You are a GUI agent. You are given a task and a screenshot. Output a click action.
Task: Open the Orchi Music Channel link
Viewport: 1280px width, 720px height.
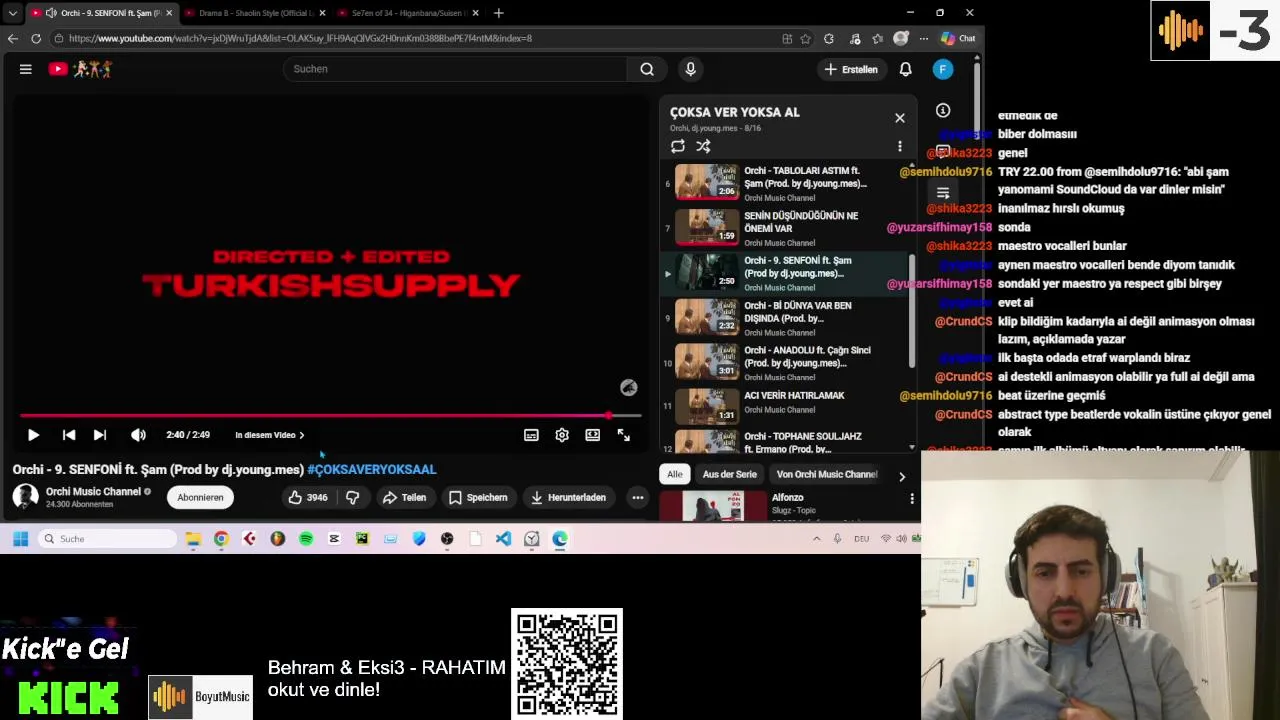(x=93, y=491)
